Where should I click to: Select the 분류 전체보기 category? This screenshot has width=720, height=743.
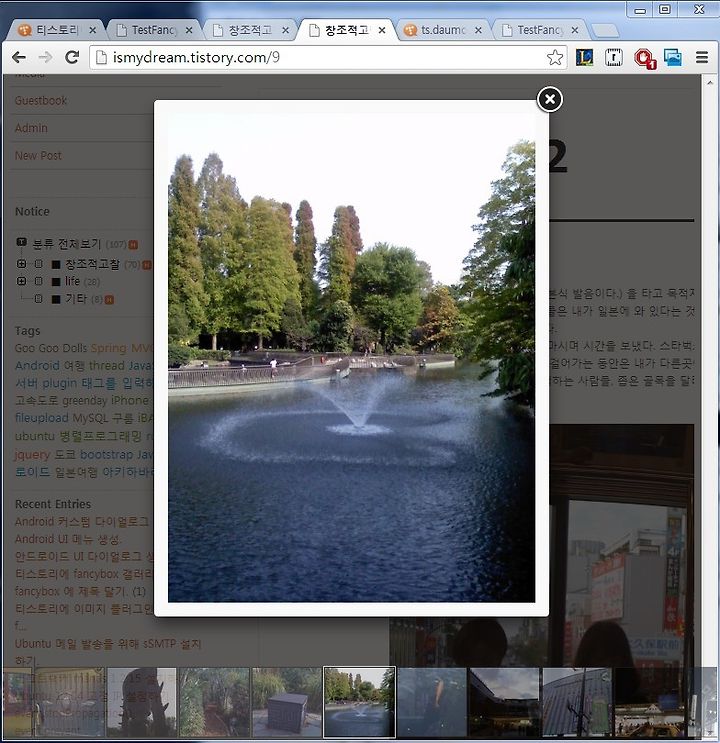tap(67, 244)
